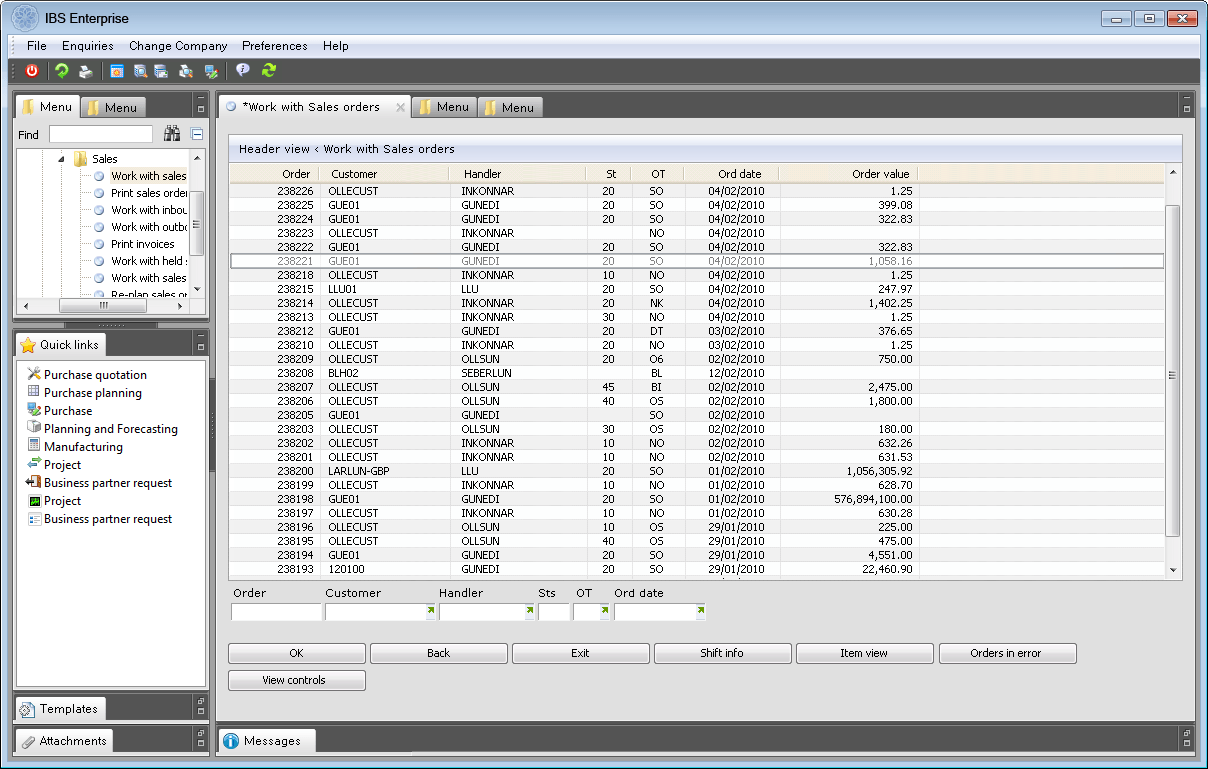The image size is (1208, 769).
Task: Click the collapse-all icon next to the binoculars
Action: 196,134
